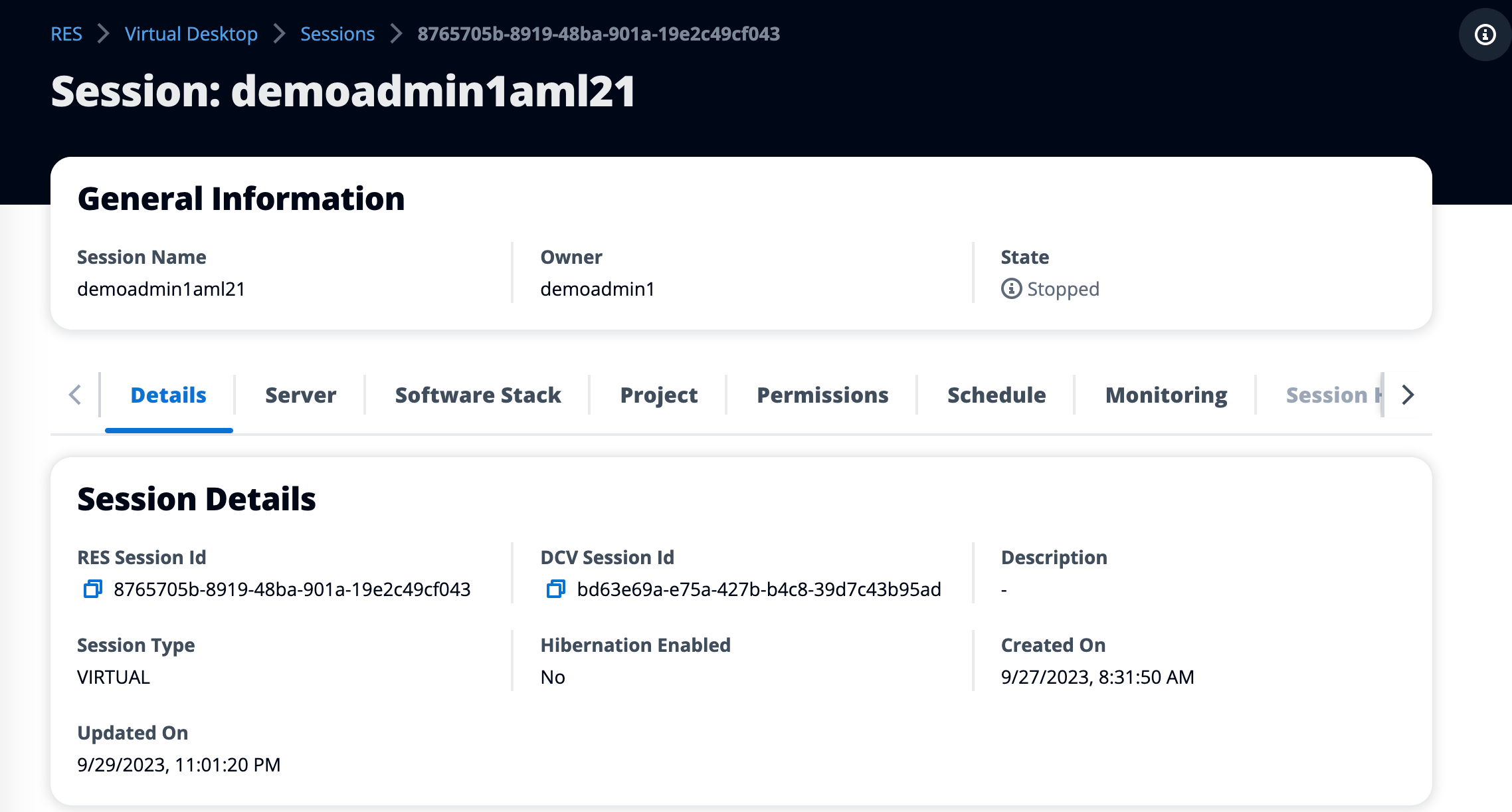Open the info panel via top-right info icon

click(x=1484, y=34)
